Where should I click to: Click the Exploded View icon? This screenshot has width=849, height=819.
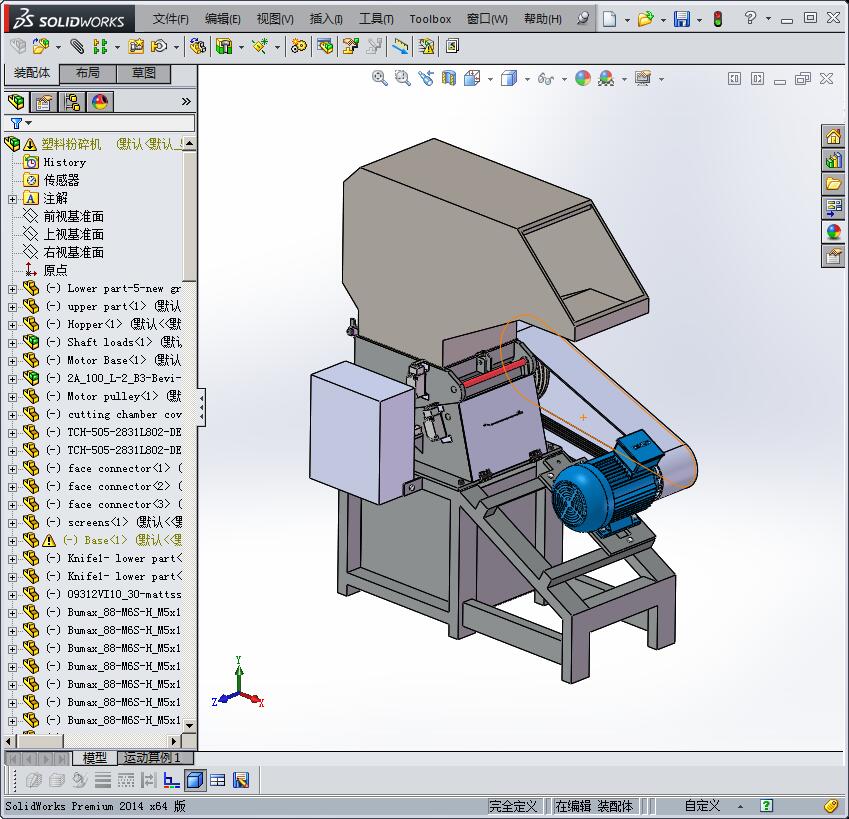click(350, 47)
